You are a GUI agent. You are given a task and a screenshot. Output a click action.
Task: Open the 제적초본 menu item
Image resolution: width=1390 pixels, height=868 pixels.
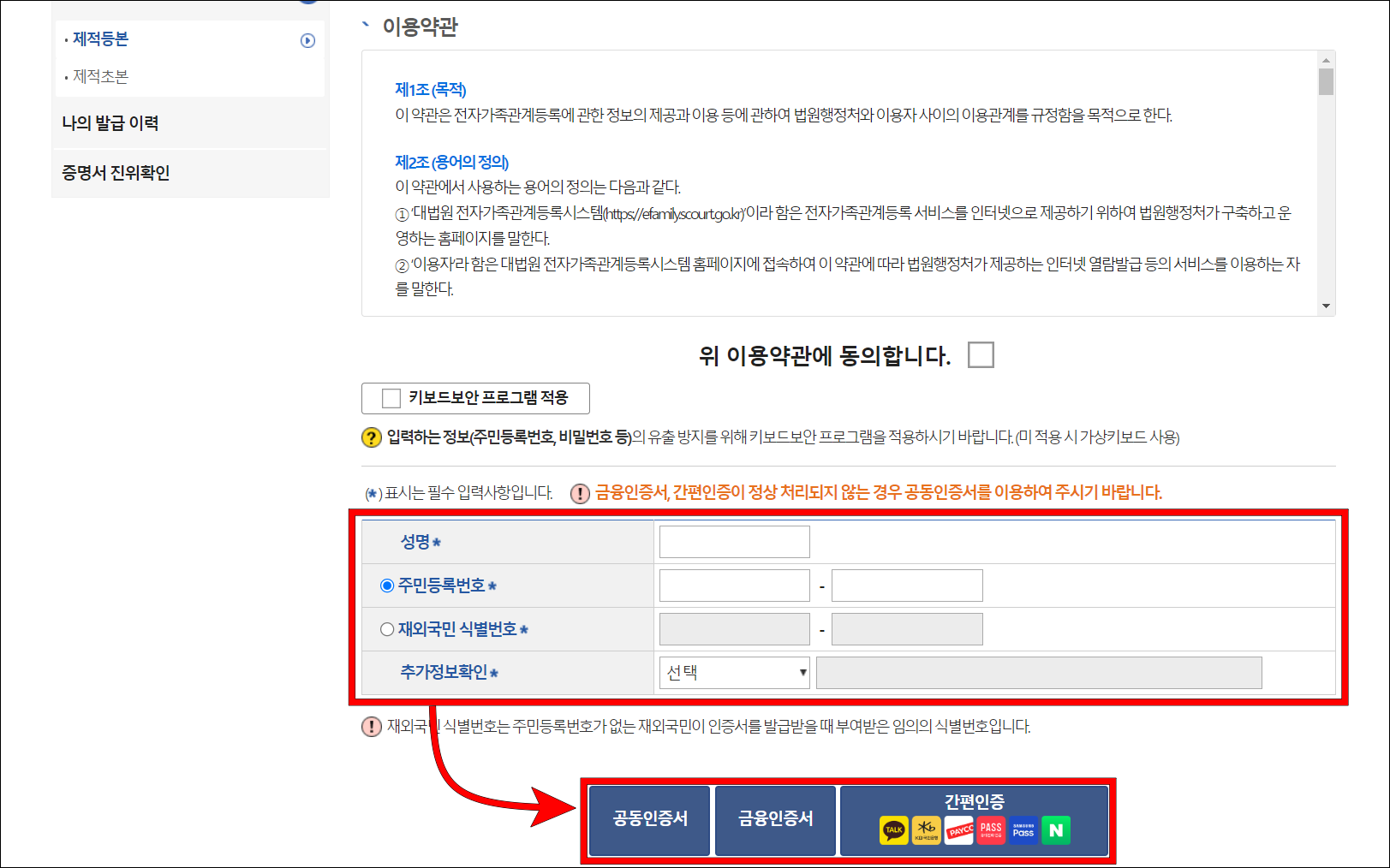[x=100, y=76]
